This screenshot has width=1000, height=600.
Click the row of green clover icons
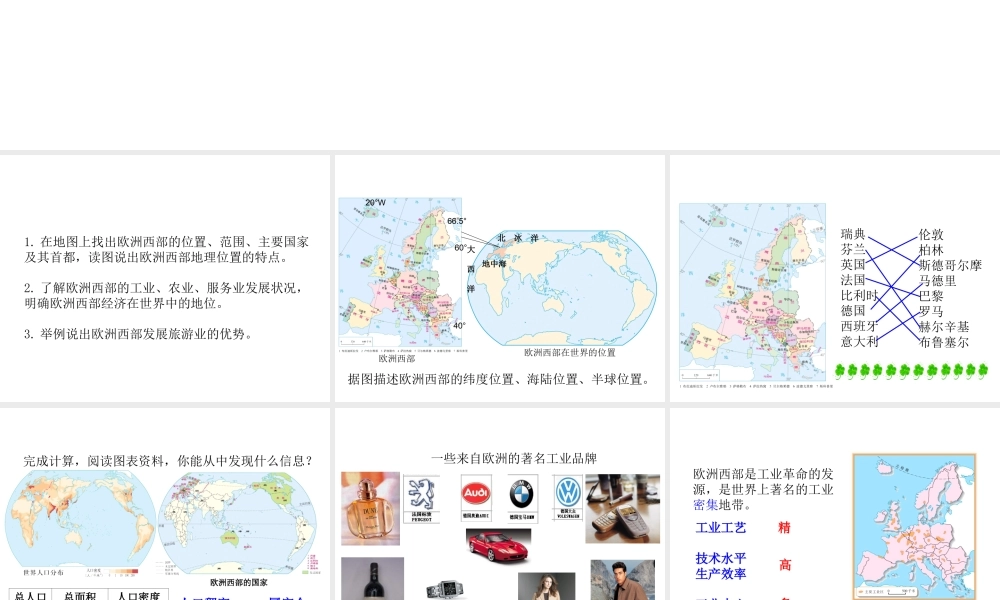[911, 371]
